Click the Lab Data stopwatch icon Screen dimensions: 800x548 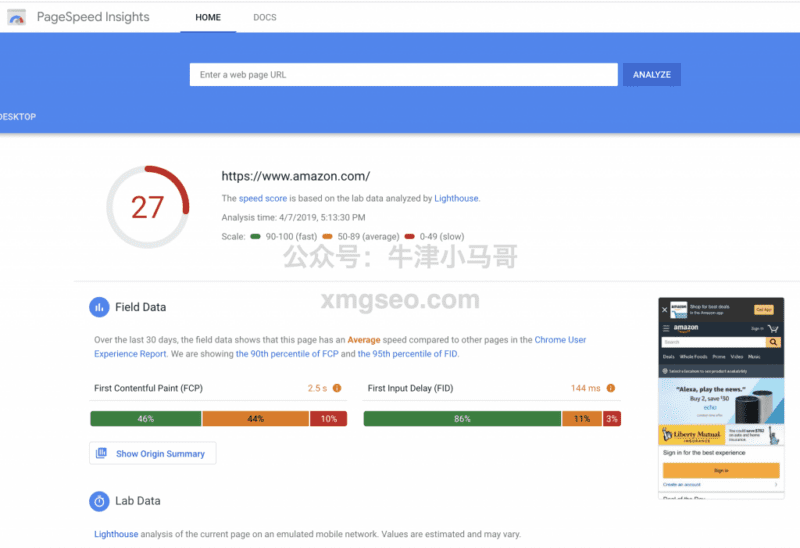coord(99,501)
